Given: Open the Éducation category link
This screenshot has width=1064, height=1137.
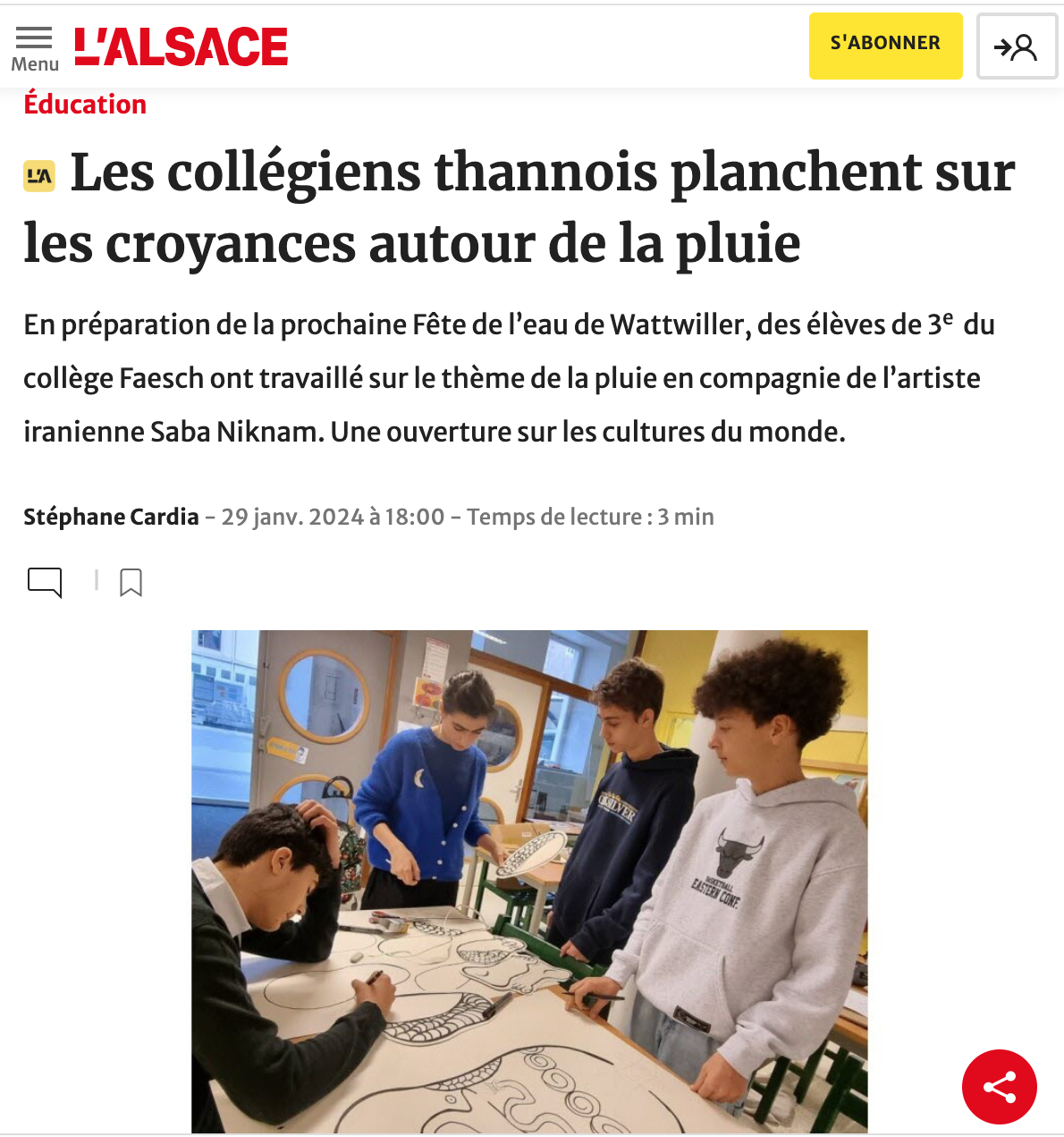Looking at the screenshot, I should coord(85,104).
